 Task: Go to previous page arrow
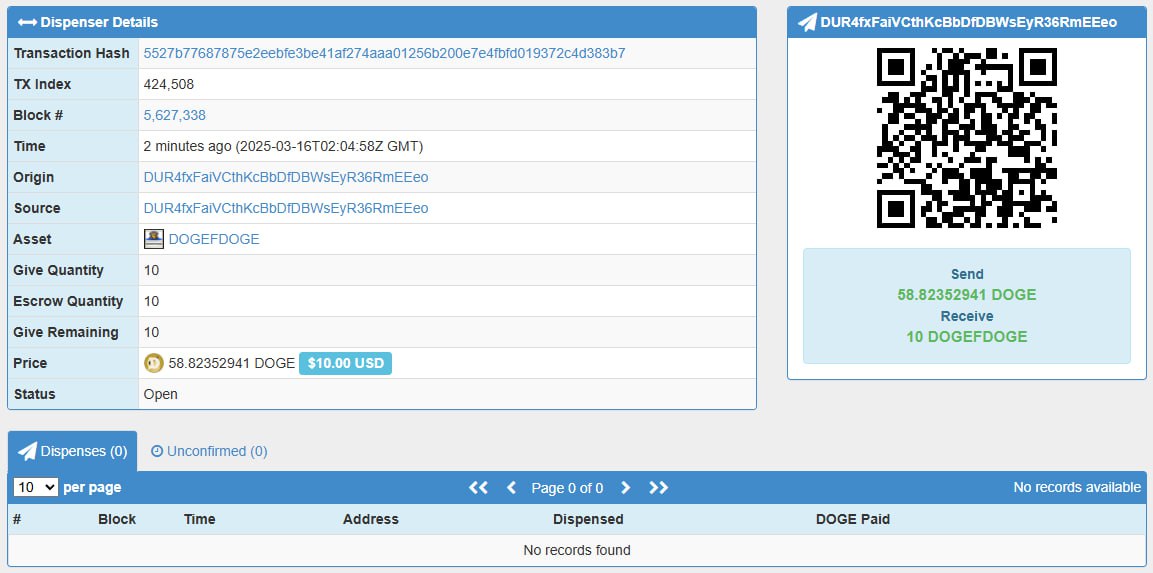[512, 488]
